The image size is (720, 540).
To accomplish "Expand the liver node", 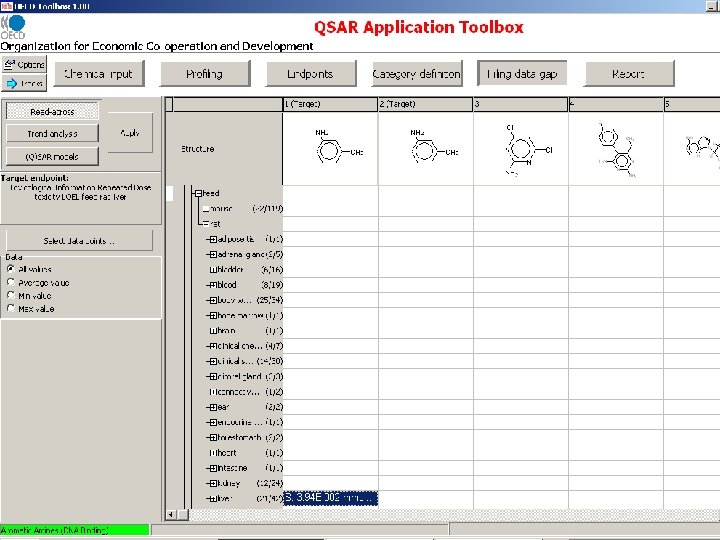I will point(213,499).
